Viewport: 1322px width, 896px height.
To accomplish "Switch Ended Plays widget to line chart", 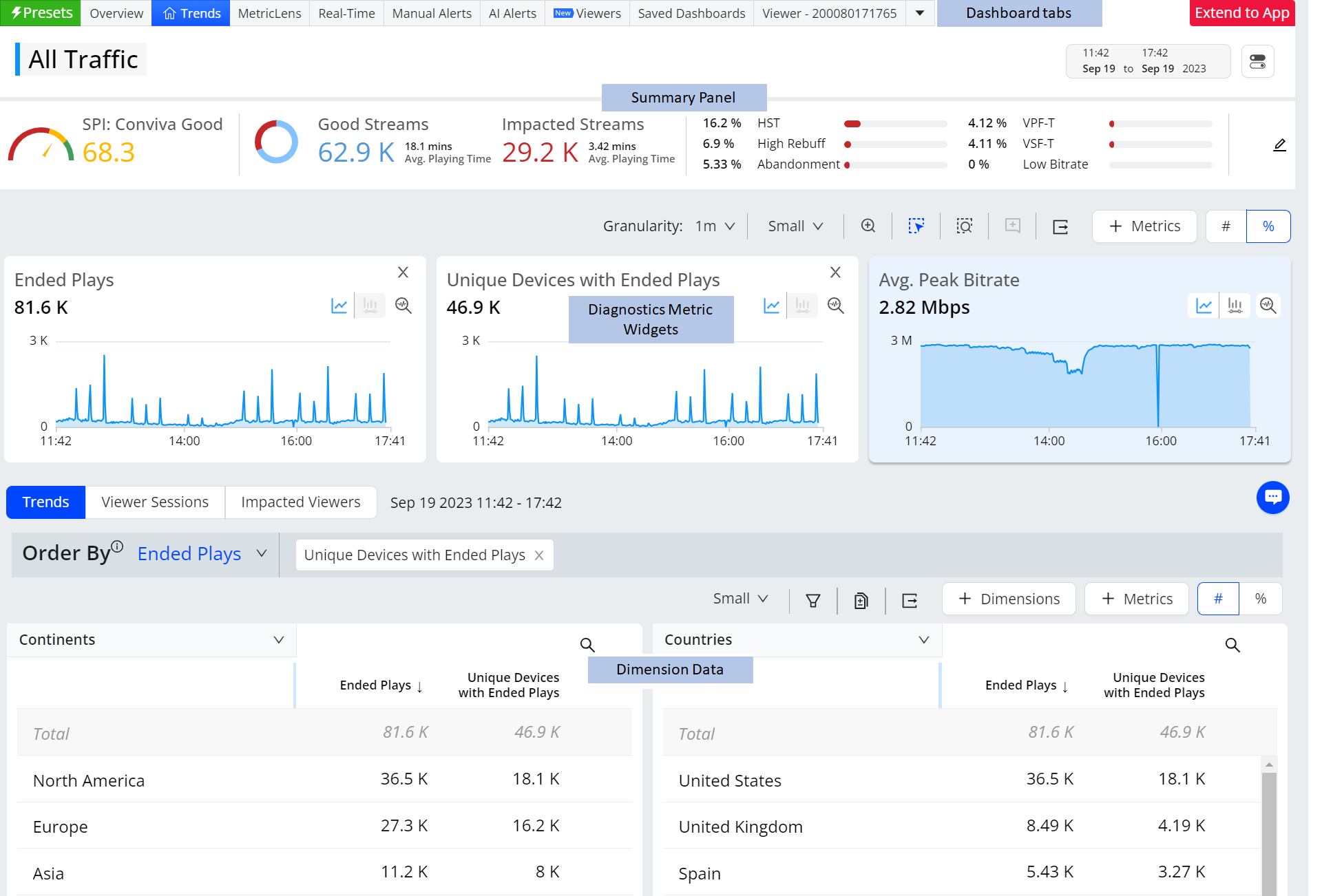I will coord(339,306).
